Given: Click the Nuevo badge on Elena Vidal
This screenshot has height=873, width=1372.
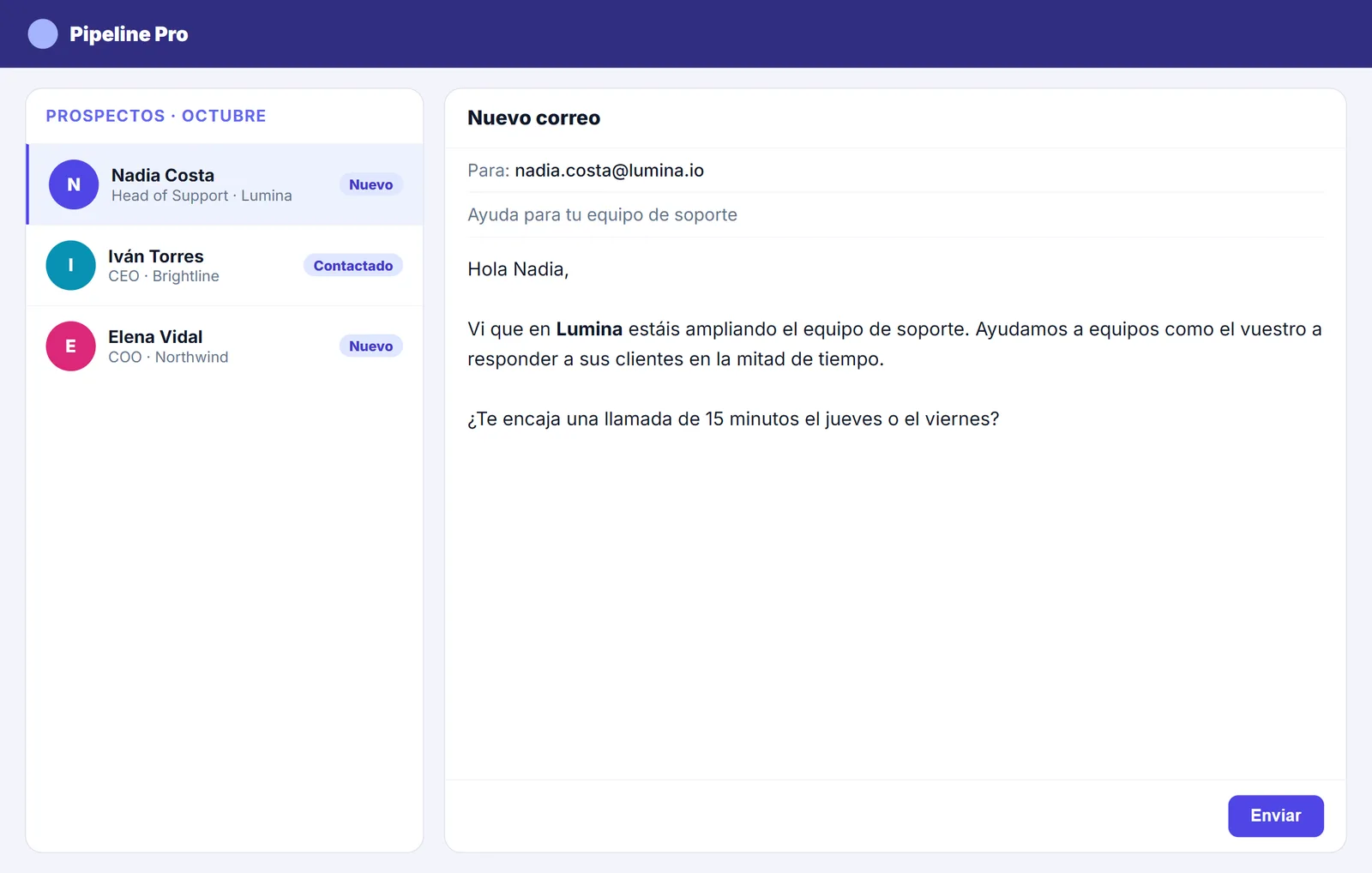Looking at the screenshot, I should pos(370,346).
